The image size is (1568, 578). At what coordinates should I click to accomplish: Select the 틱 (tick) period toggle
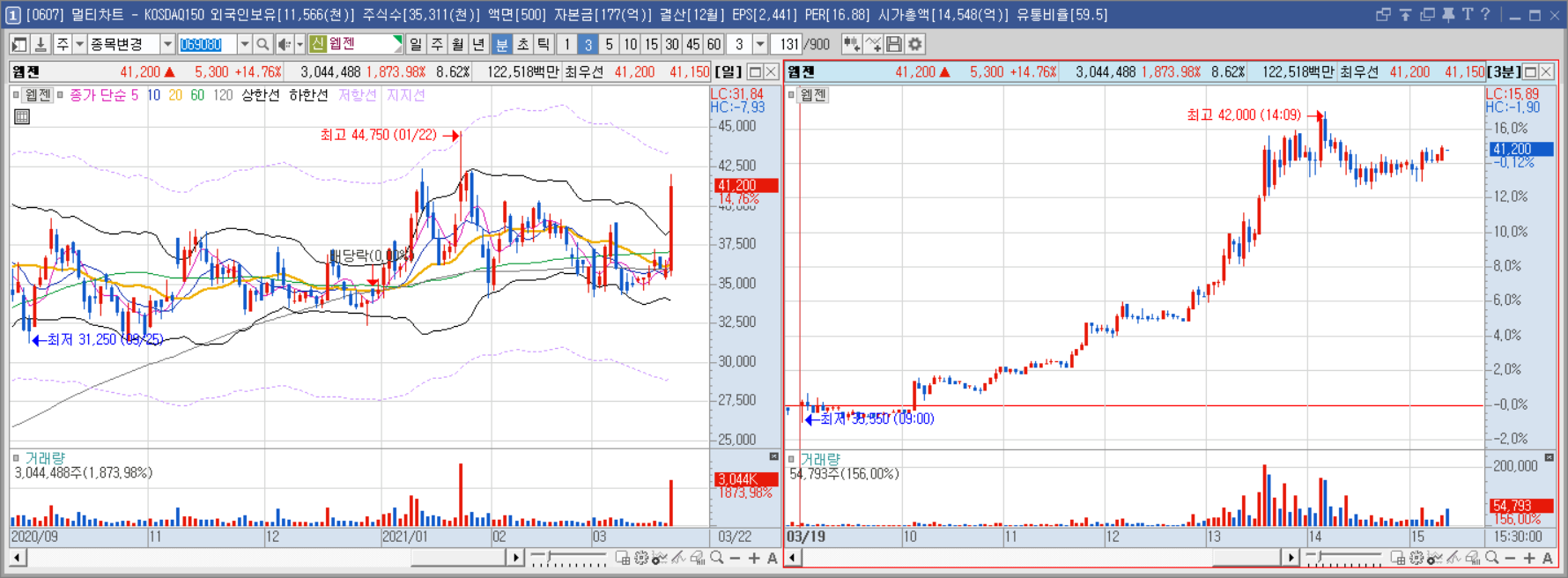(x=544, y=44)
